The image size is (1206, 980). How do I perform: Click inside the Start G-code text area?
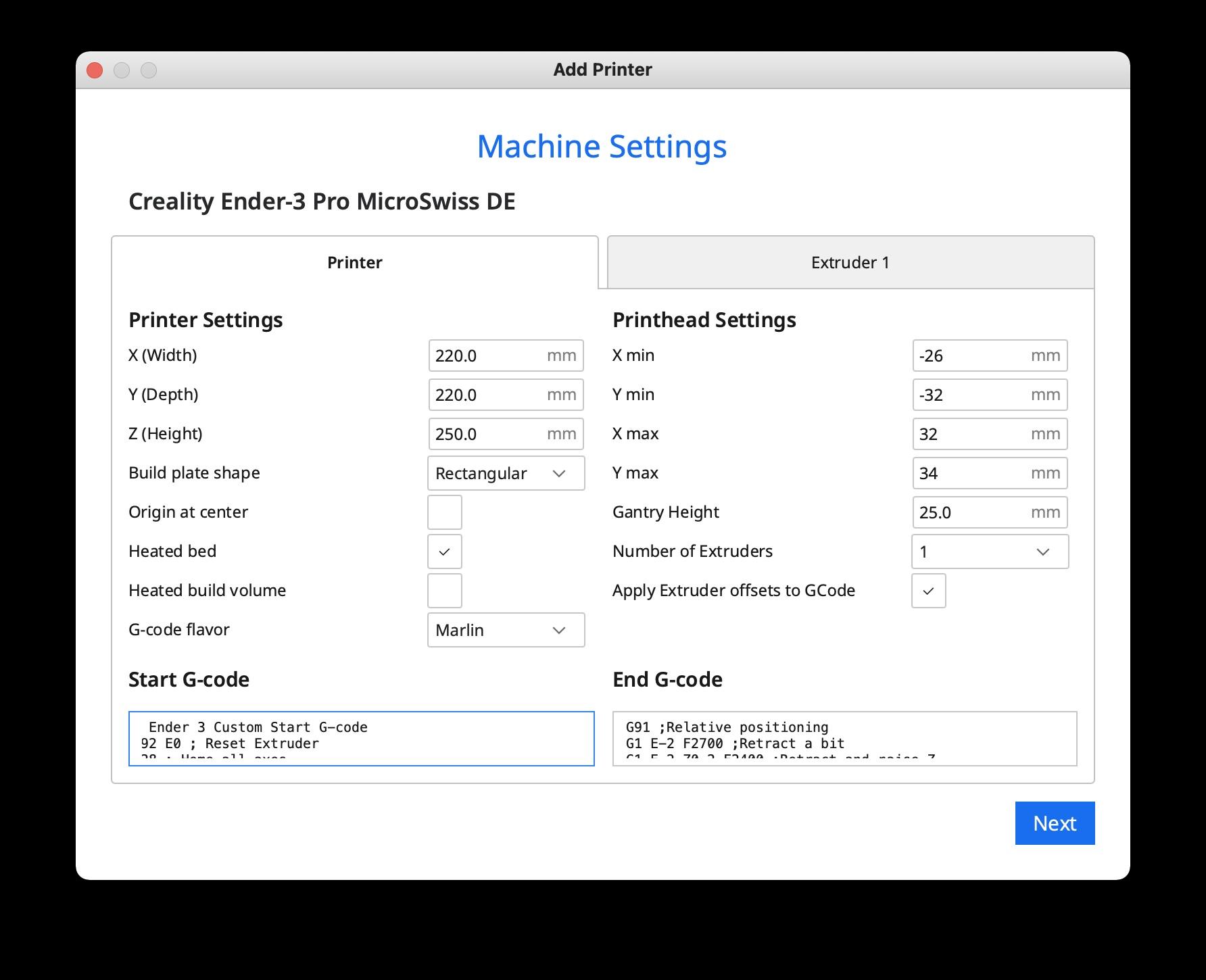pyautogui.click(x=362, y=739)
